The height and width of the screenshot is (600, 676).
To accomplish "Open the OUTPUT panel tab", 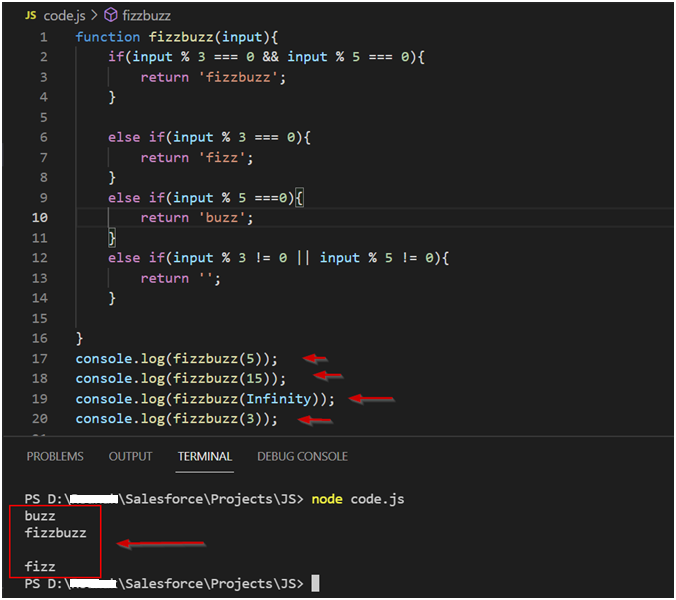I will (130, 456).
